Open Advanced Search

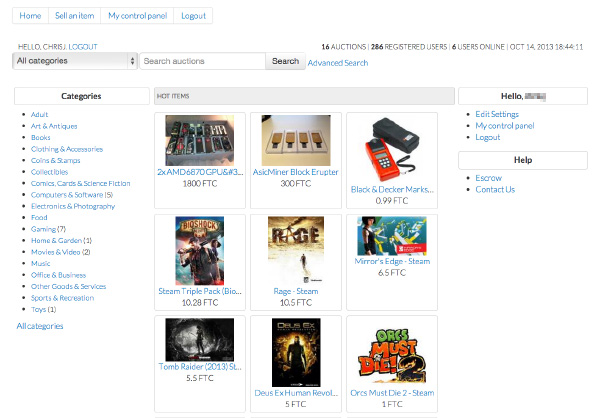tap(338, 63)
